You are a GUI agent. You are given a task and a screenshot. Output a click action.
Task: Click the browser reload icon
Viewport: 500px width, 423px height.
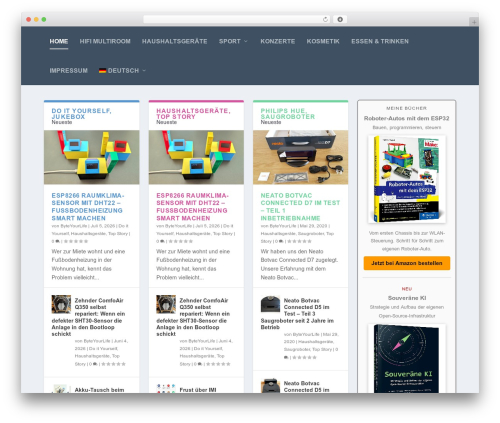[325, 19]
